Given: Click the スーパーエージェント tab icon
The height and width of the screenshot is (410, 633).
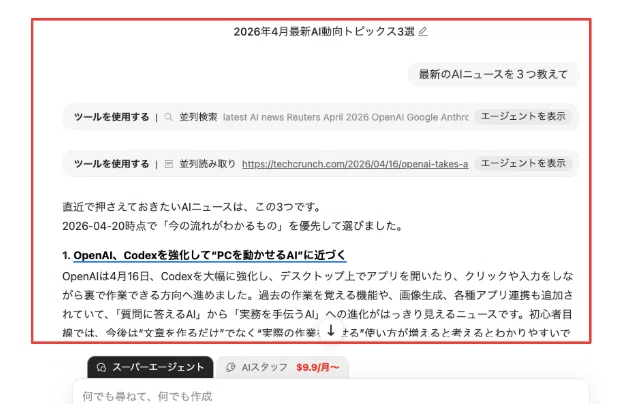Looking at the screenshot, I should tap(101, 367).
